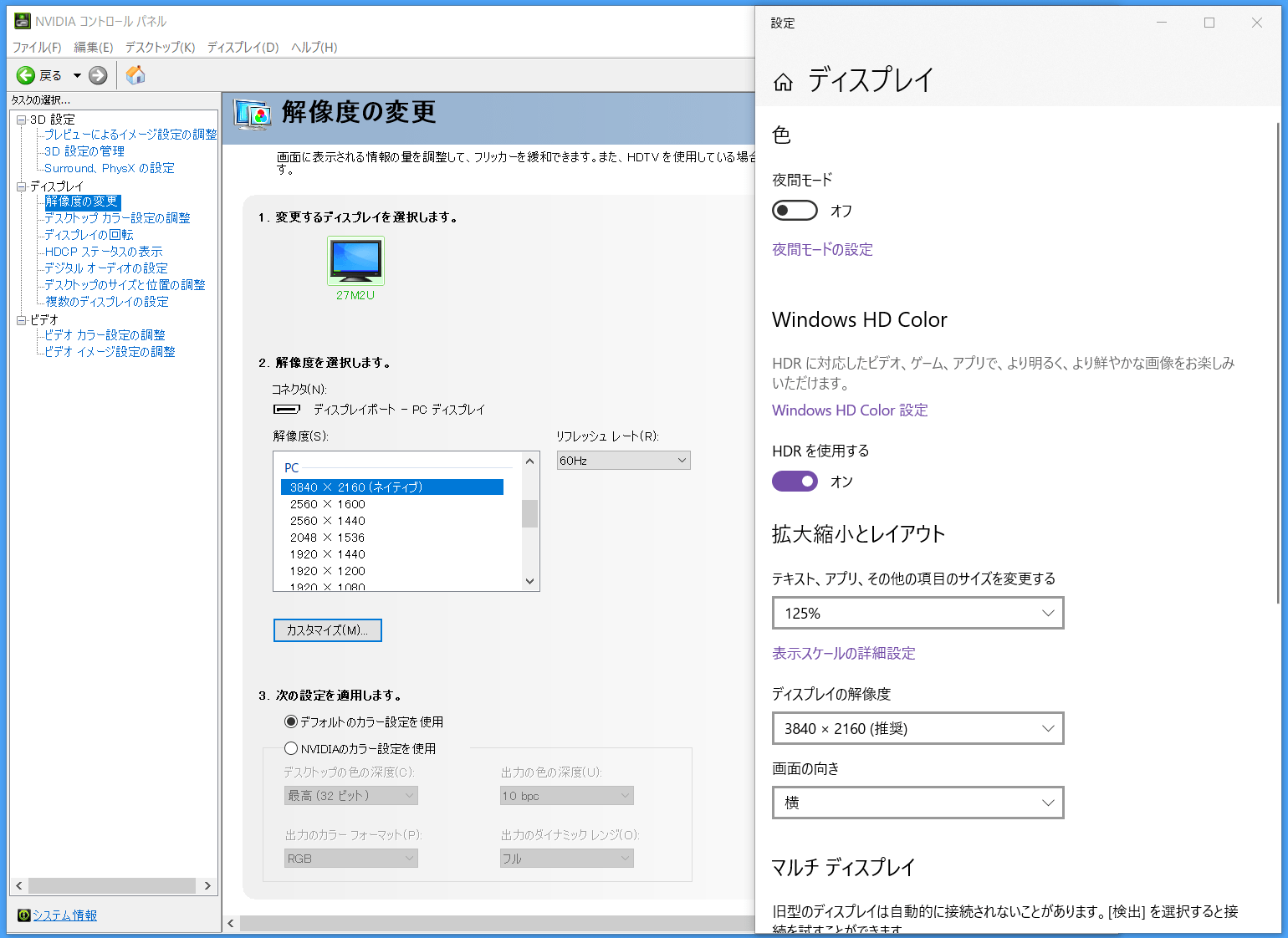Collapse the 3D 設定 tree node
The image size is (1288, 938).
[x=22, y=120]
